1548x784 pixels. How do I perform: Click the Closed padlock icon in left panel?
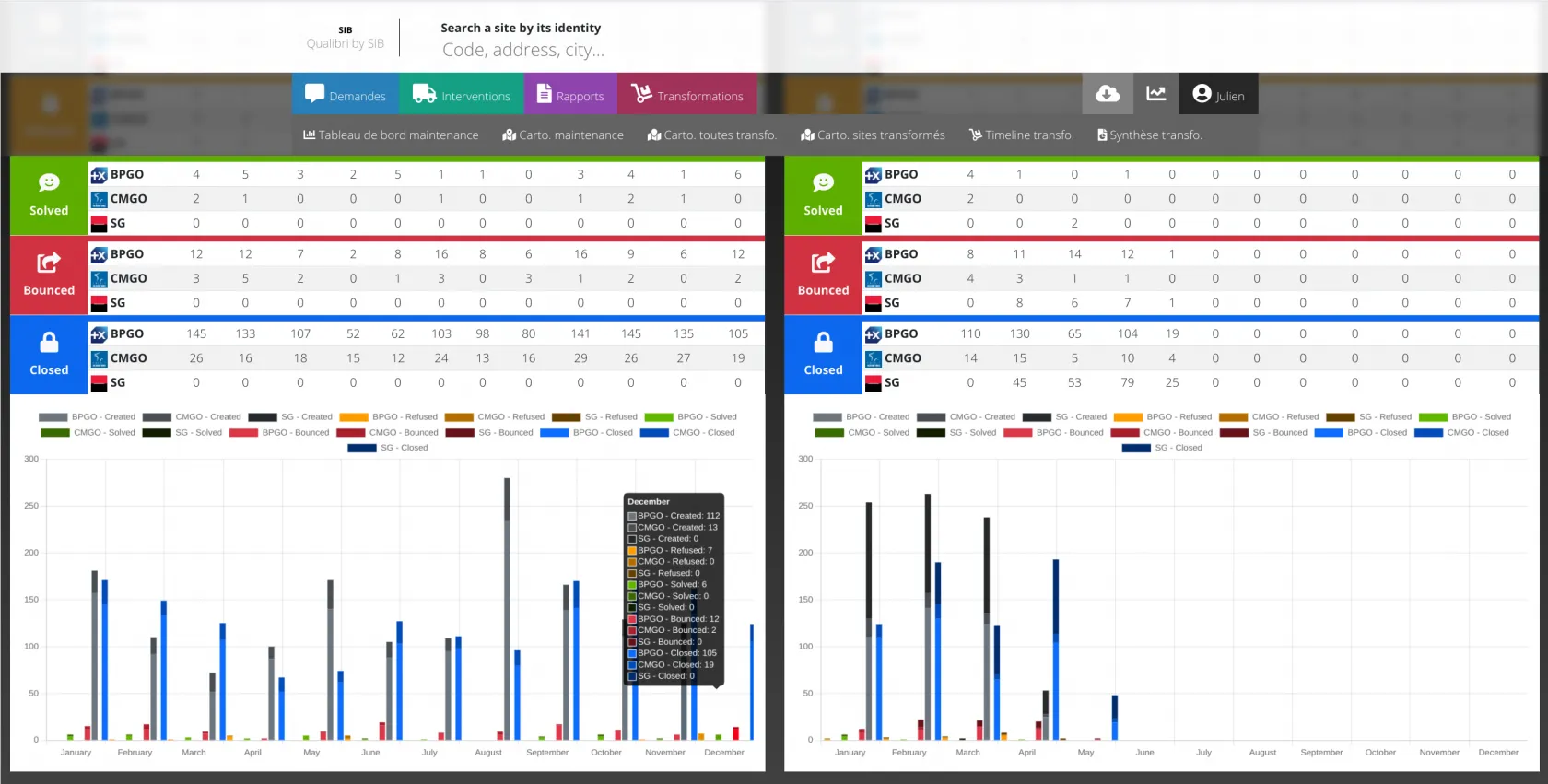[x=49, y=343]
